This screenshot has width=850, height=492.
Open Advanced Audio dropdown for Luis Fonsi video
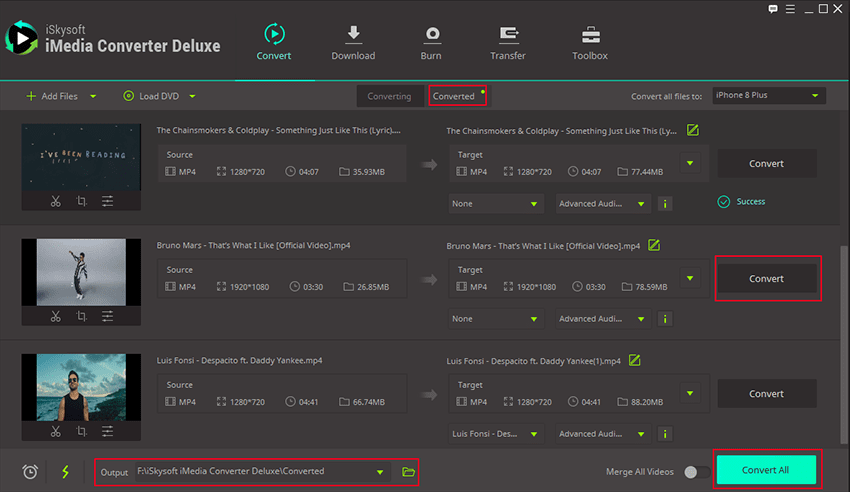[x=602, y=433]
